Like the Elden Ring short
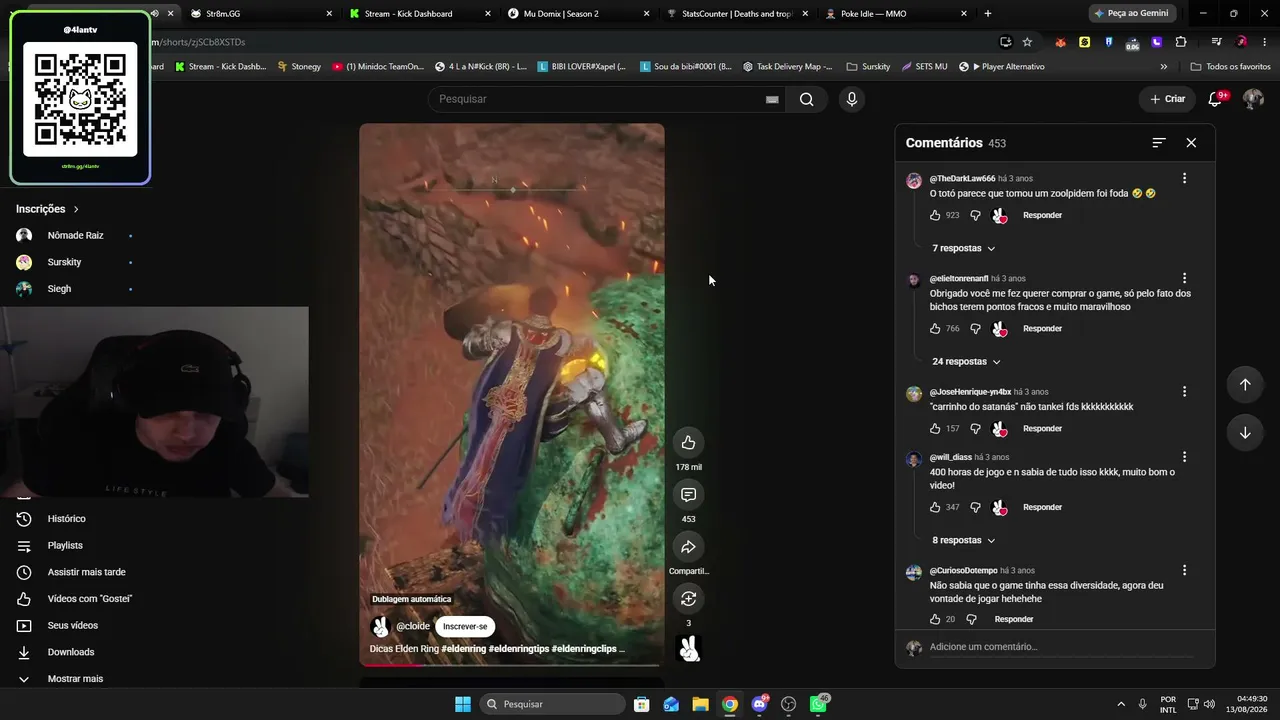Image resolution: width=1280 pixels, height=720 pixels. 688,443
